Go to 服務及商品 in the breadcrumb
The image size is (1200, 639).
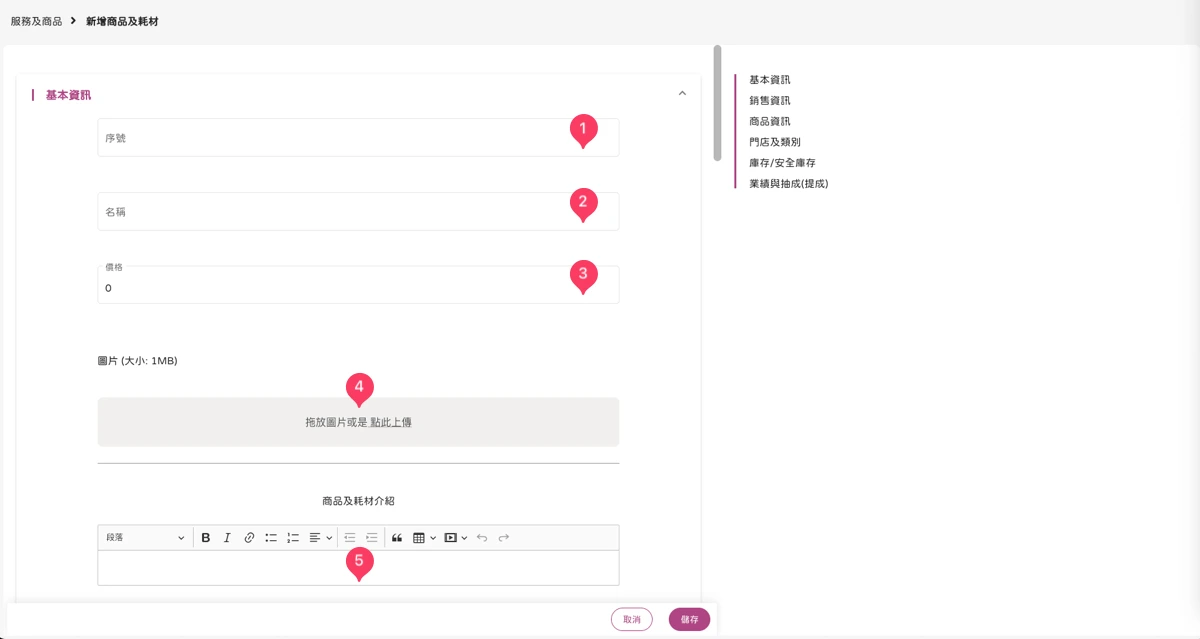(x=36, y=21)
